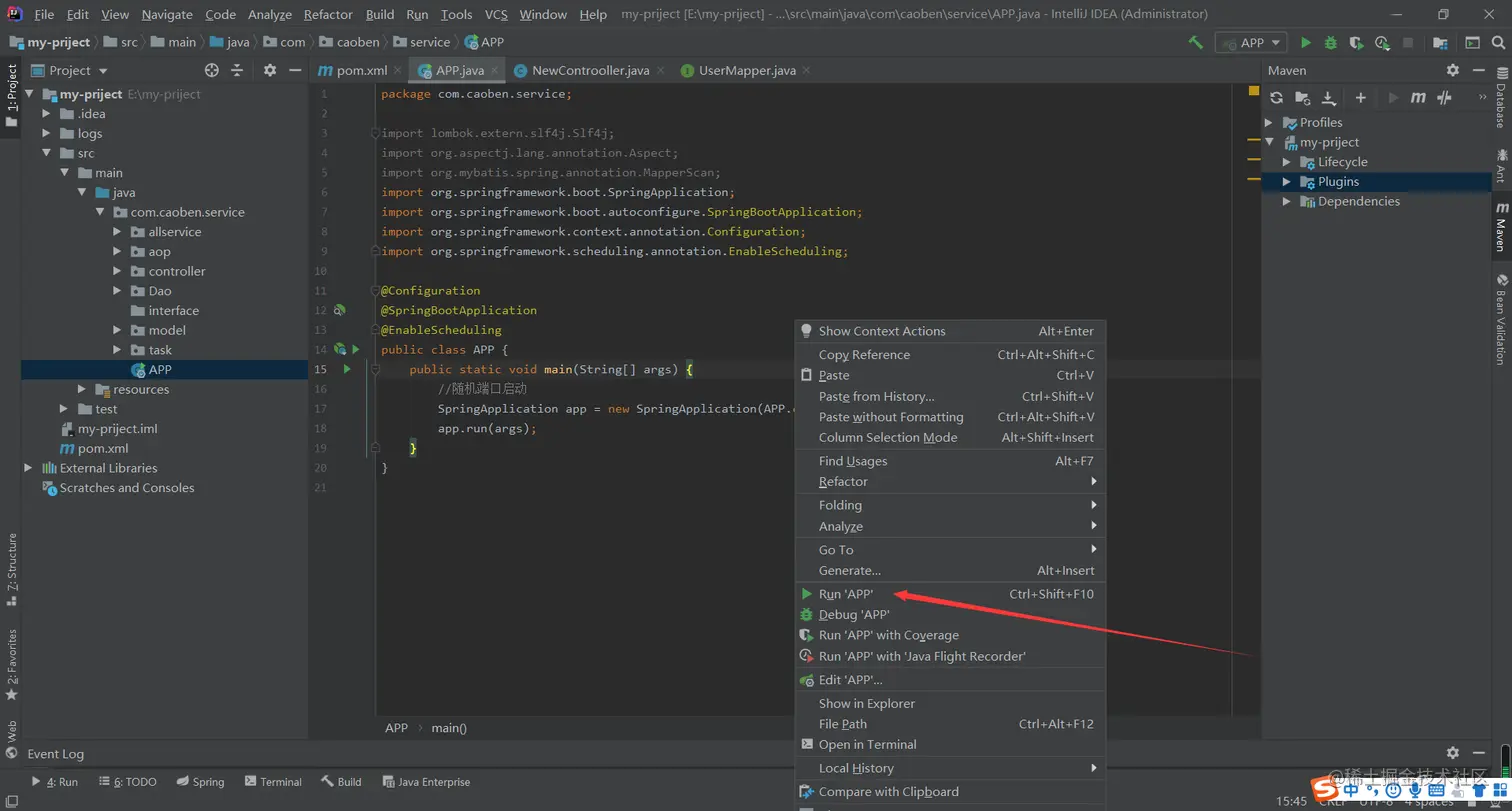Choose Find Usages in context menu
The width and height of the screenshot is (1512, 811).
coord(950,461)
